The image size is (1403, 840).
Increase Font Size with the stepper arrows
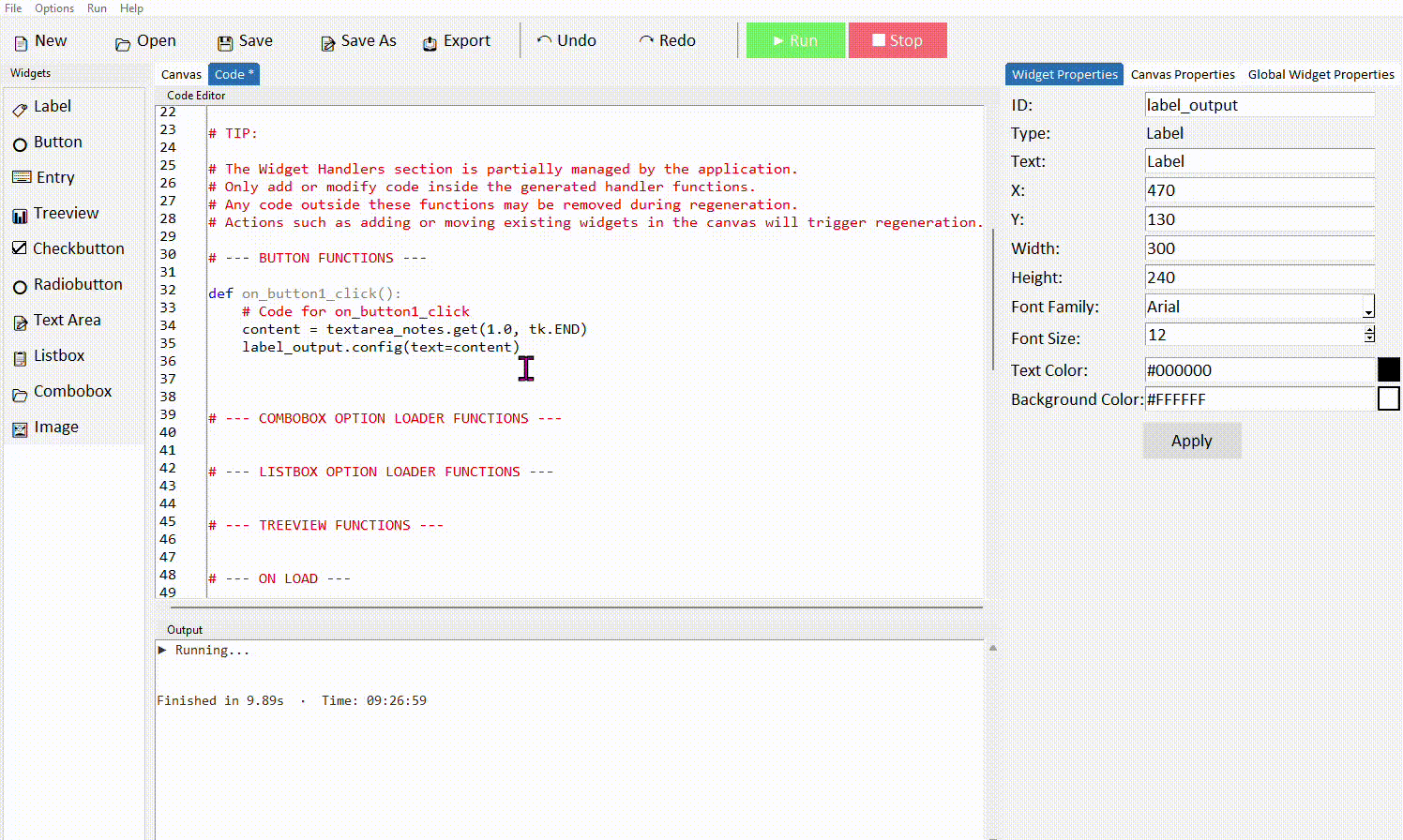click(1368, 331)
